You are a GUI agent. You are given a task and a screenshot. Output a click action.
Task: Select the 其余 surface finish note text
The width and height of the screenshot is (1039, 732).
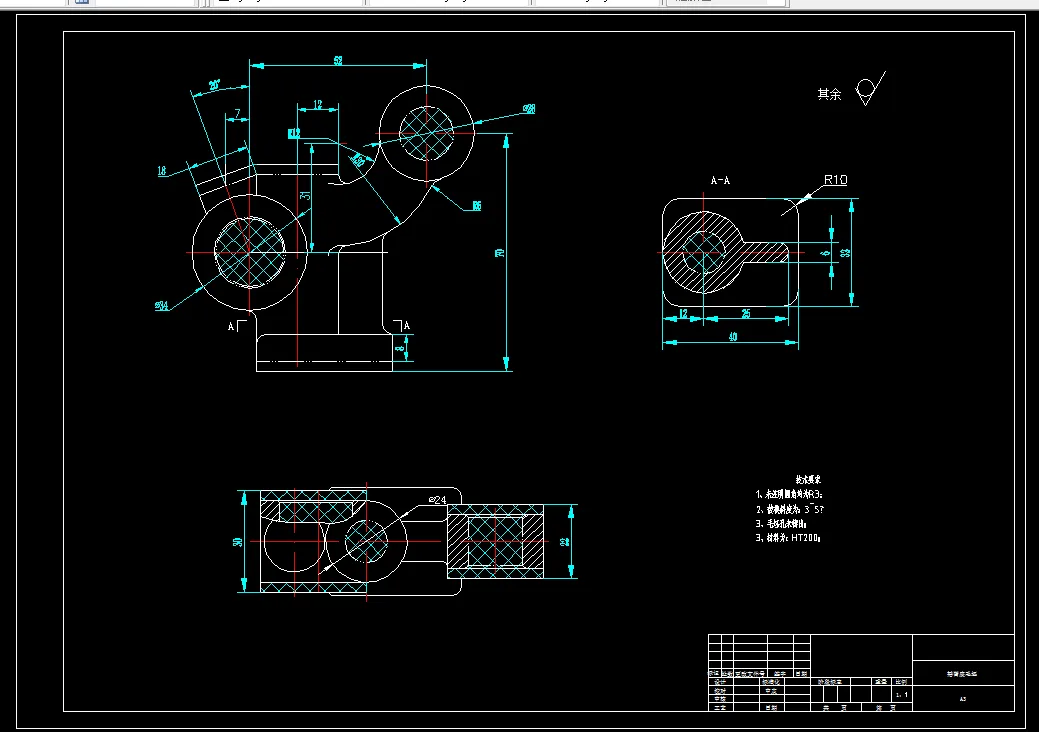829,94
